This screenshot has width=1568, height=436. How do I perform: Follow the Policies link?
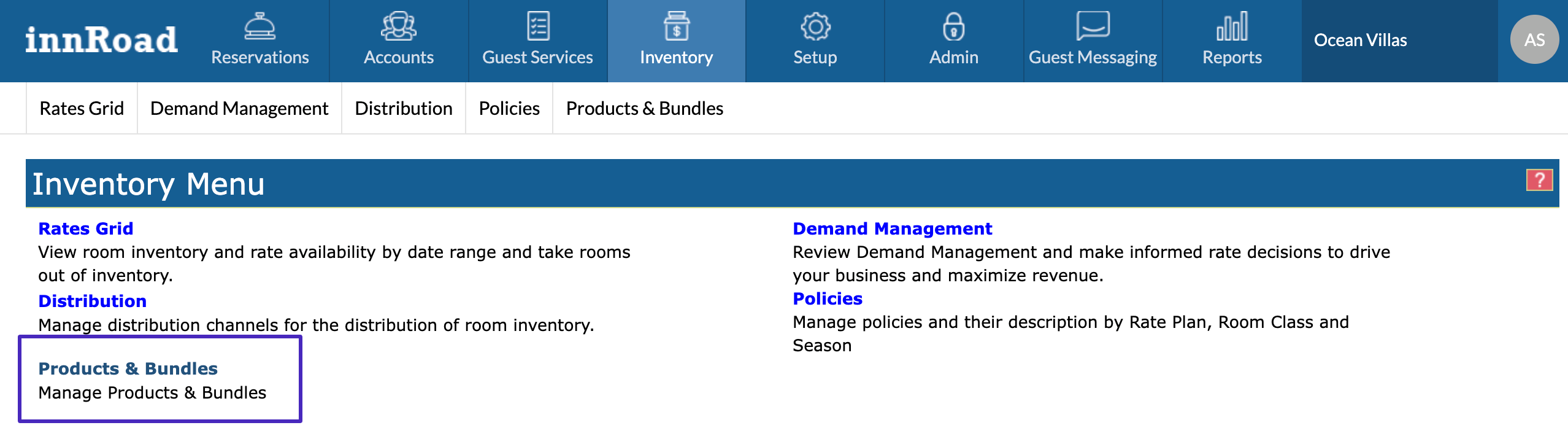(x=828, y=298)
